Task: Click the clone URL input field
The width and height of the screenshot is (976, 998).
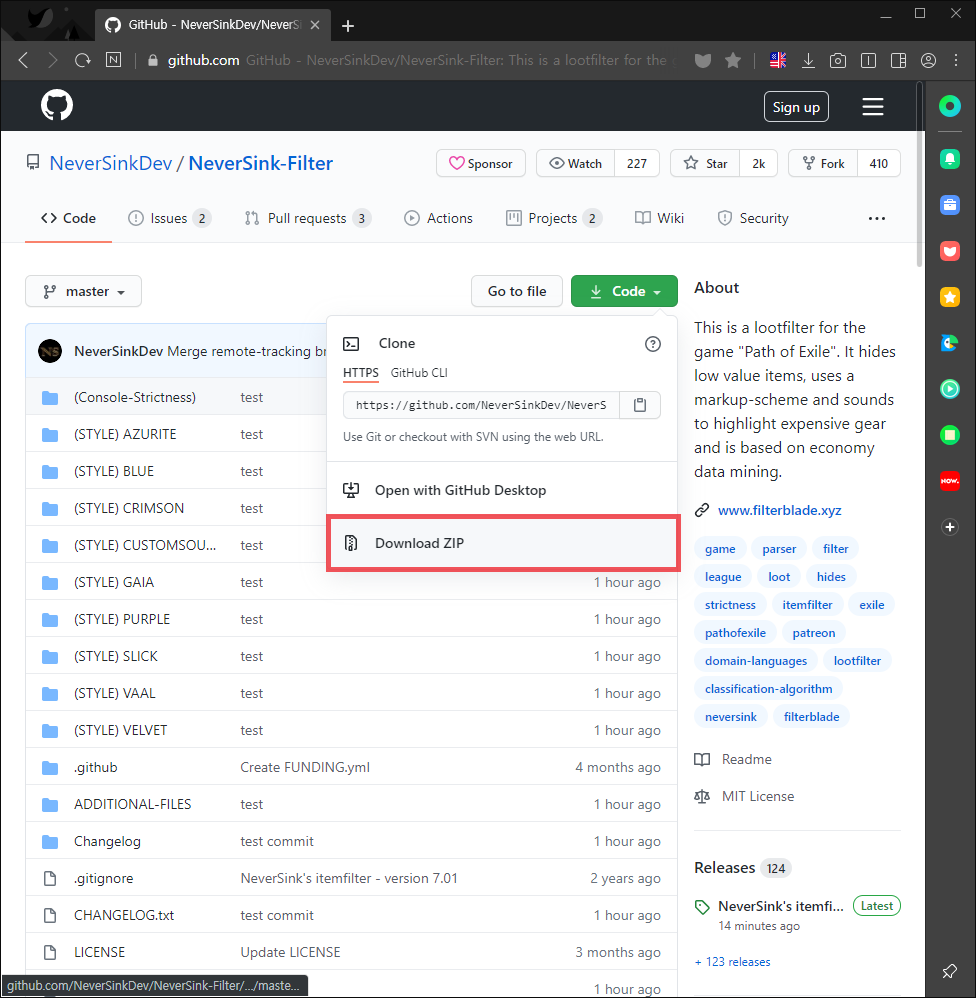Action: pyautogui.click(x=481, y=405)
